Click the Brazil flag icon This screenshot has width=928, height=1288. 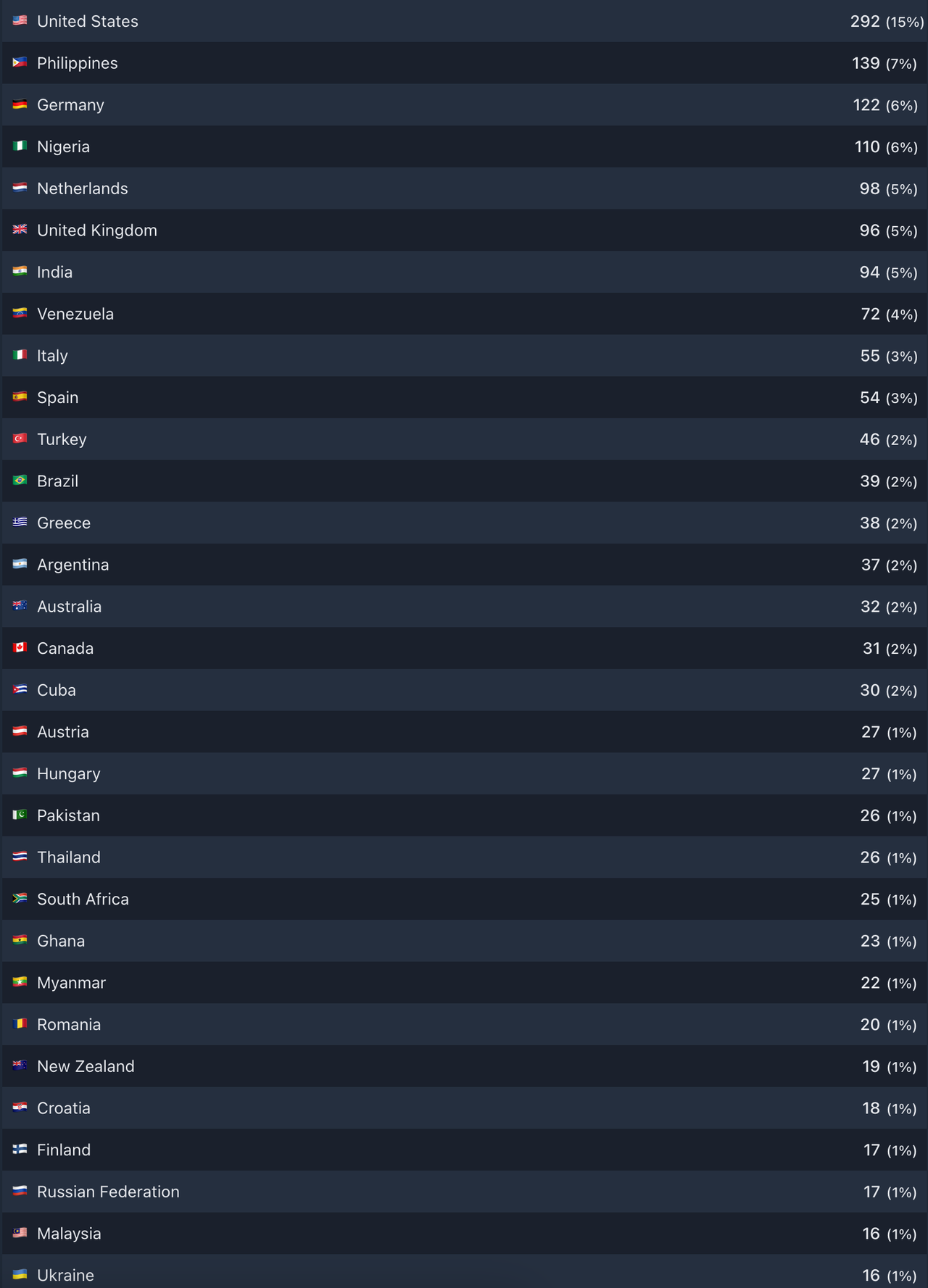click(x=20, y=480)
